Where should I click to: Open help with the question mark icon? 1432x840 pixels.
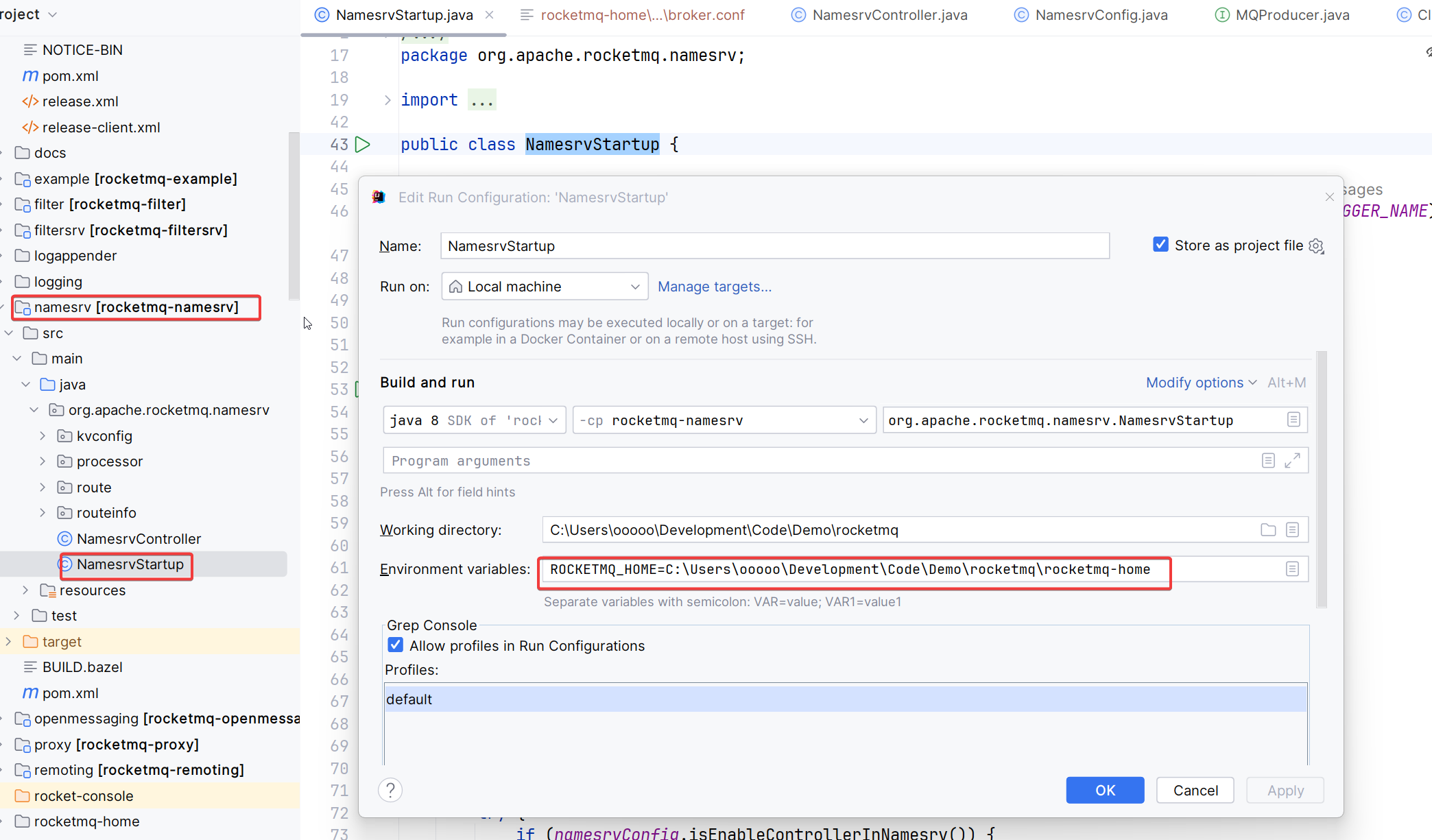[x=390, y=791]
